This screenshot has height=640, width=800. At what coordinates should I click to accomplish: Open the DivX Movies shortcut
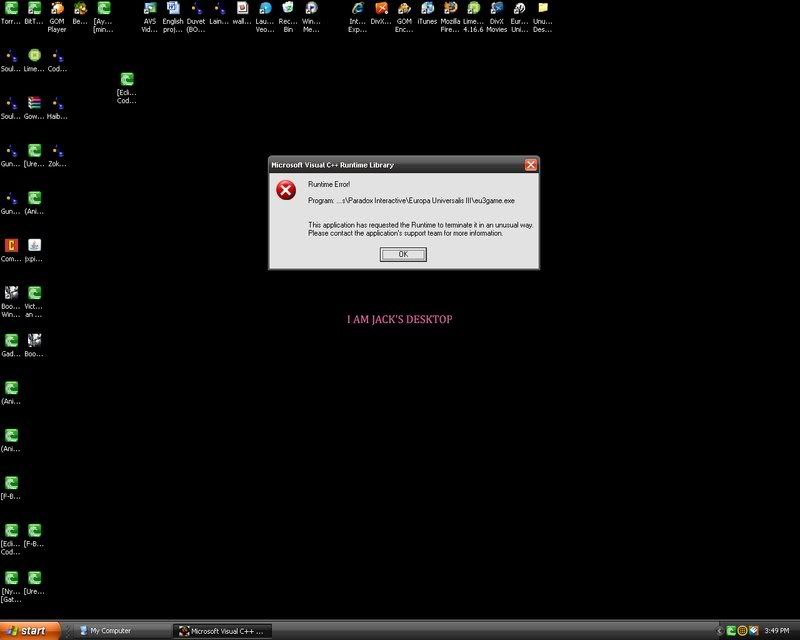496,17
